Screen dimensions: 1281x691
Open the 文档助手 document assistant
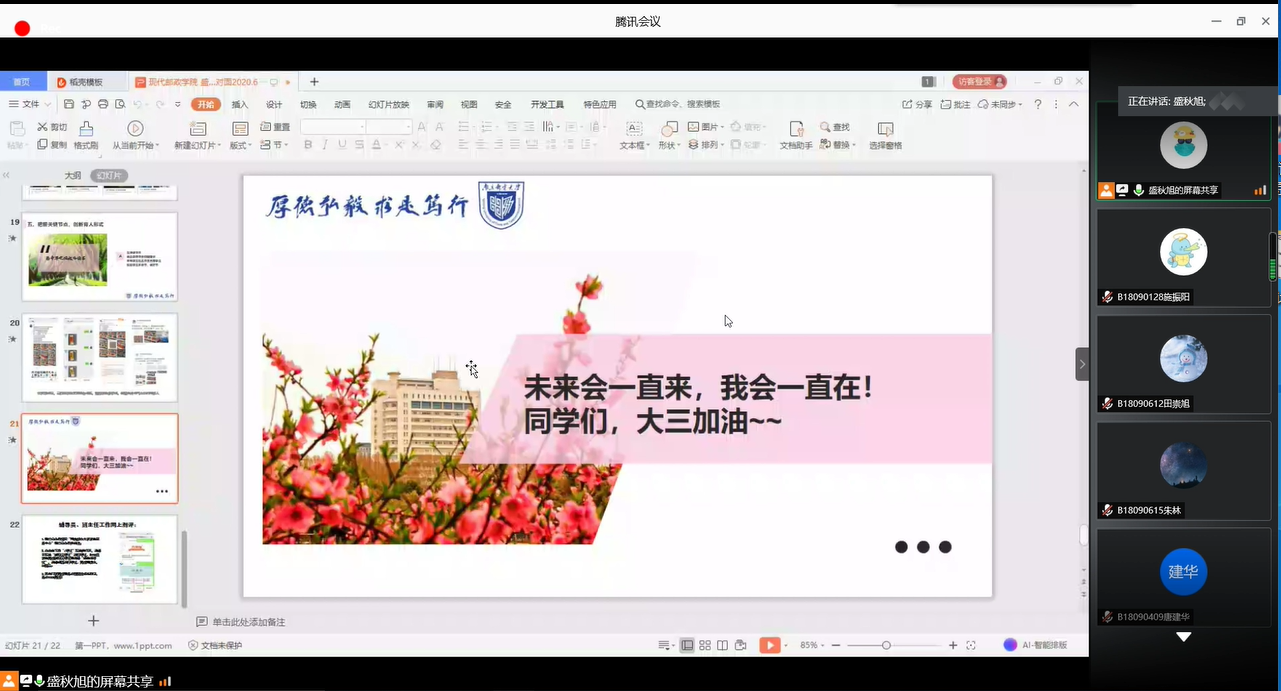(x=796, y=135)
